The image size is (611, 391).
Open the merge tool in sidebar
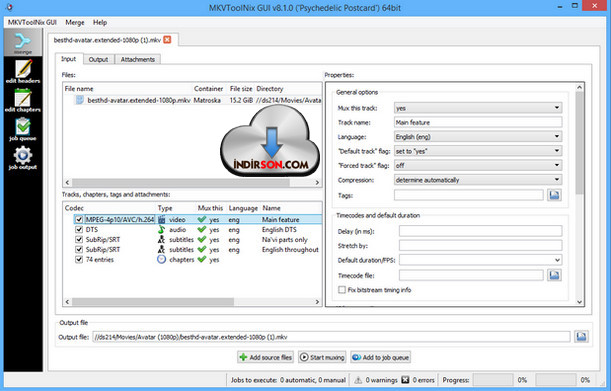pos(23,42)
